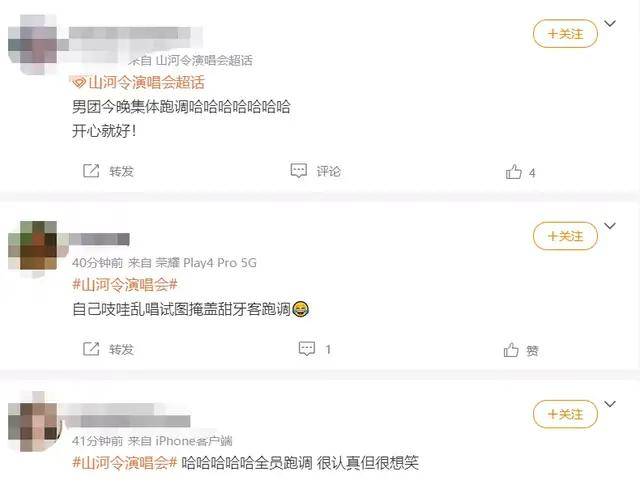Click repost icon on second post
The width and height of the screenshot is (640, 493).
coord(91,349)
